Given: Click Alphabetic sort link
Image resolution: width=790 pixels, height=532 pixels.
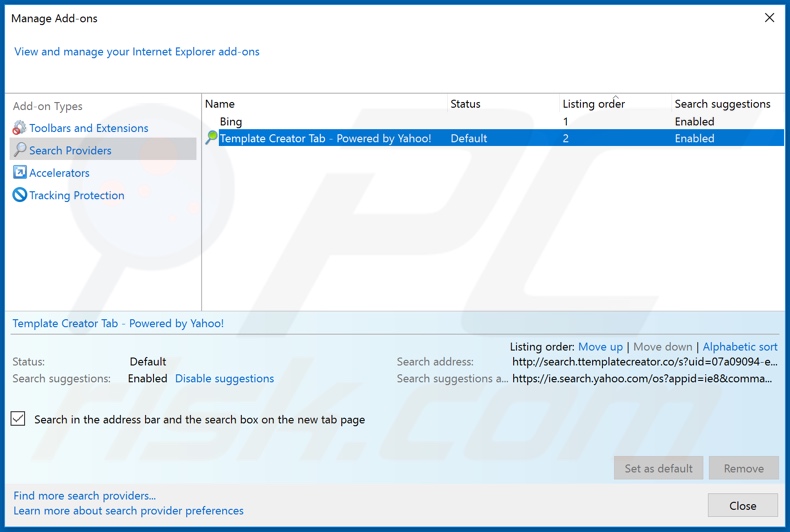Looking at the screenshot, I should [x=740, y=347].
